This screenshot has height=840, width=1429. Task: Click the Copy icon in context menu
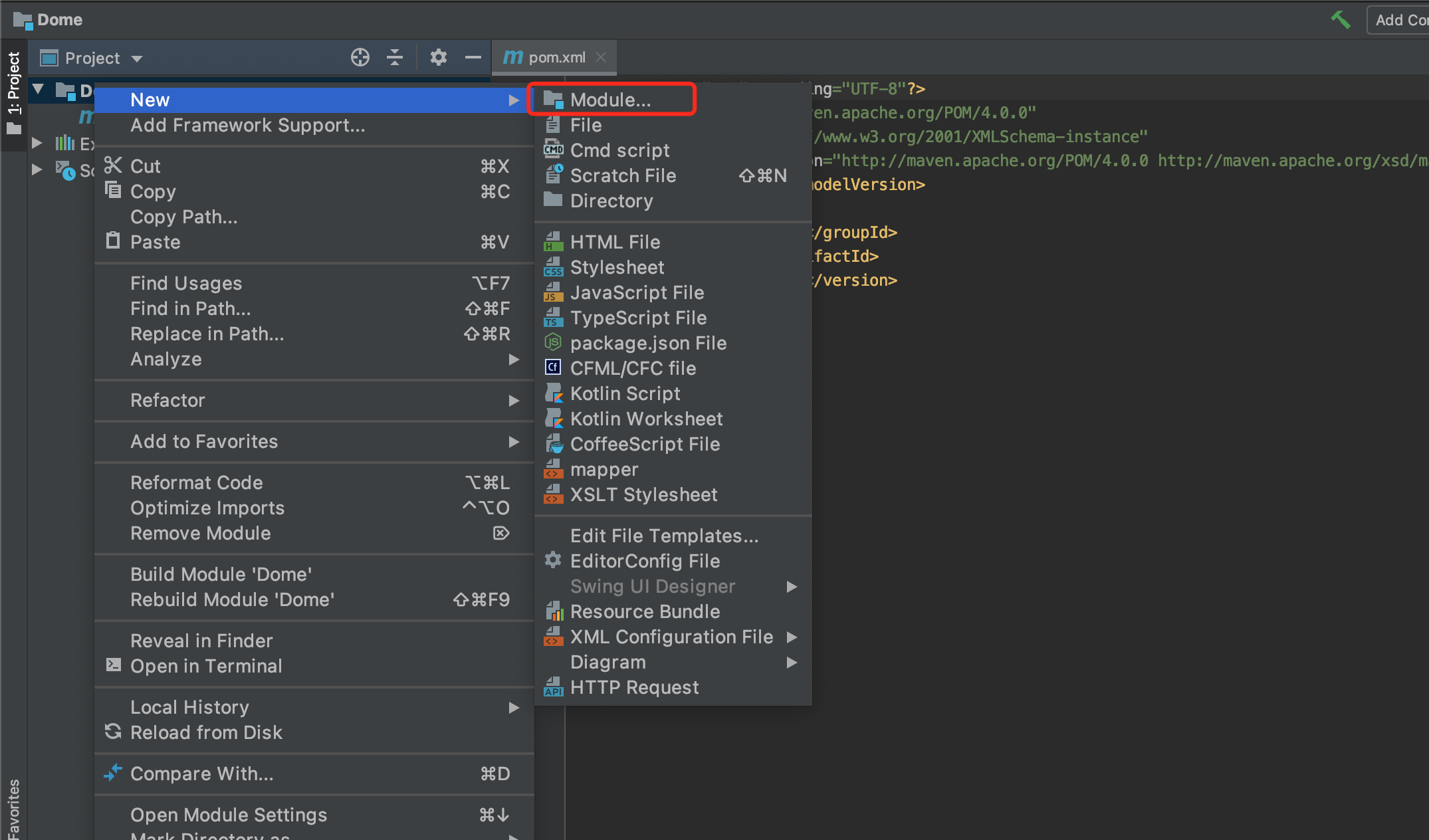(x=113, y=191)
